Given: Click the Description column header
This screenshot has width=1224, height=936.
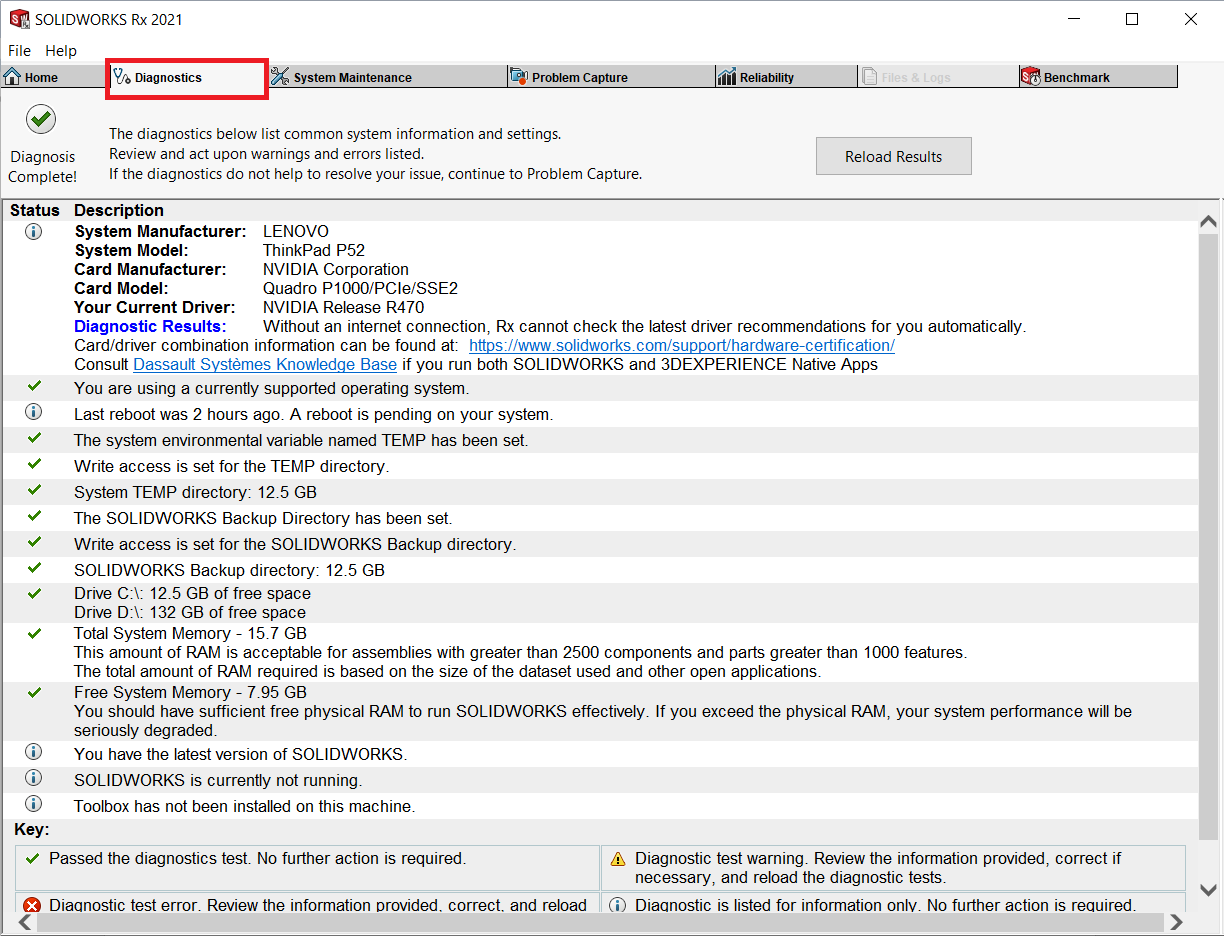Looking at the screenshot, I should tap(119, 210).
